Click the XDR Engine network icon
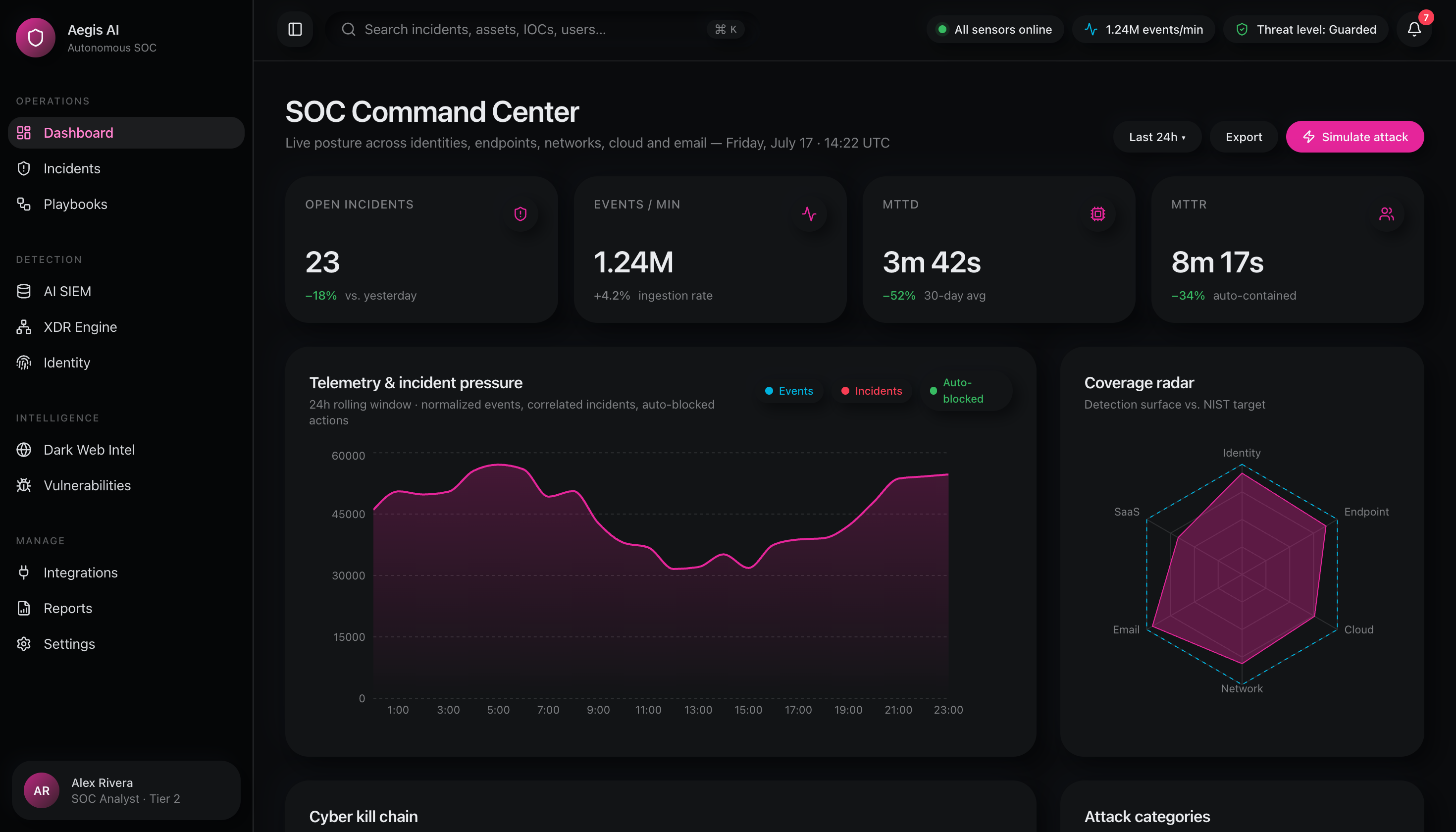Screen dimensions: 1456x832 click(24, 327)
